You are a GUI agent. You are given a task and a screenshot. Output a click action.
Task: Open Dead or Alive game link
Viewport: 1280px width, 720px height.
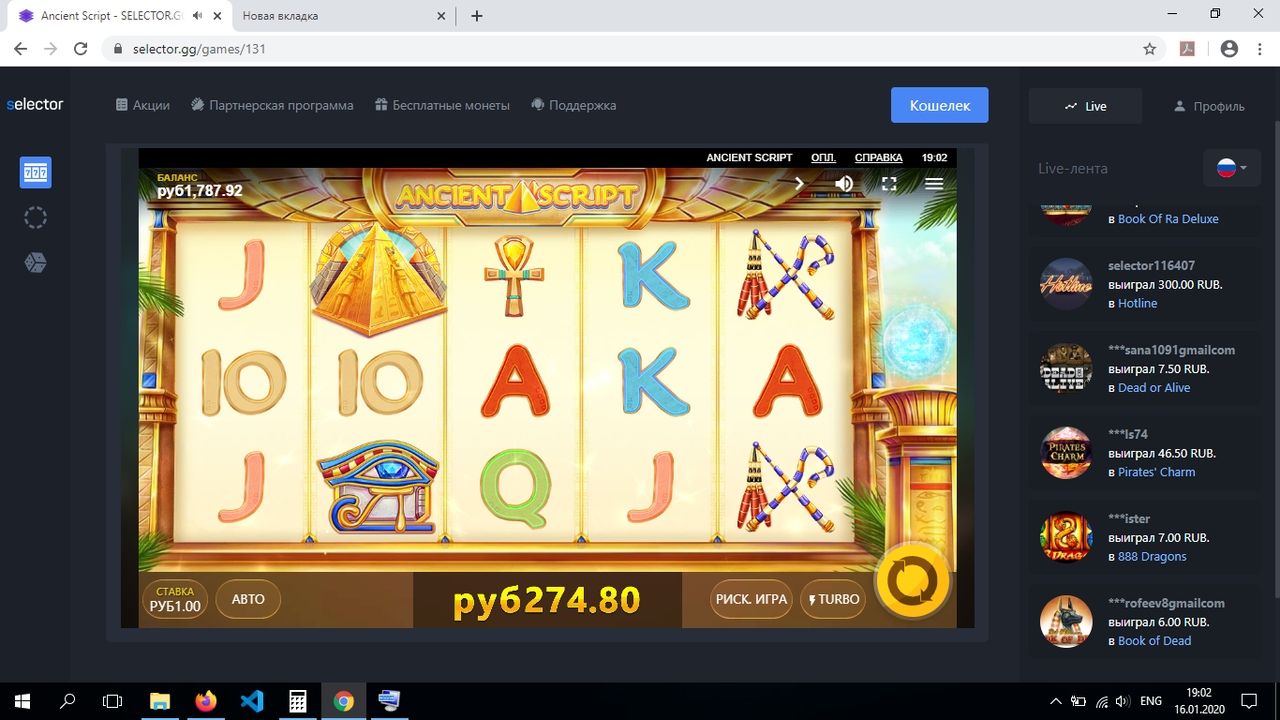(1154, 388)
